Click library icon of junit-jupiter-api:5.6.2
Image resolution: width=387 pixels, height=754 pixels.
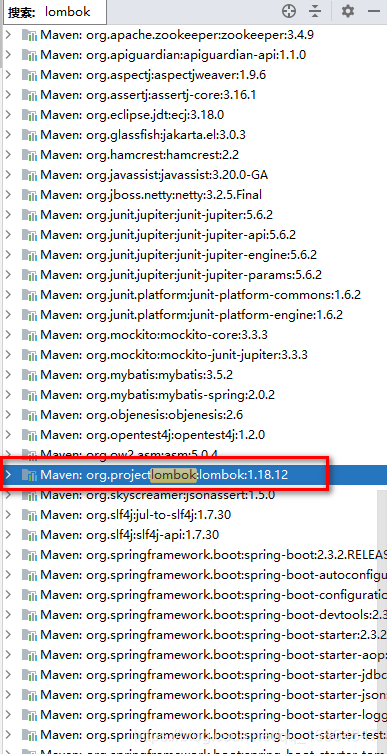click(29, 235)
